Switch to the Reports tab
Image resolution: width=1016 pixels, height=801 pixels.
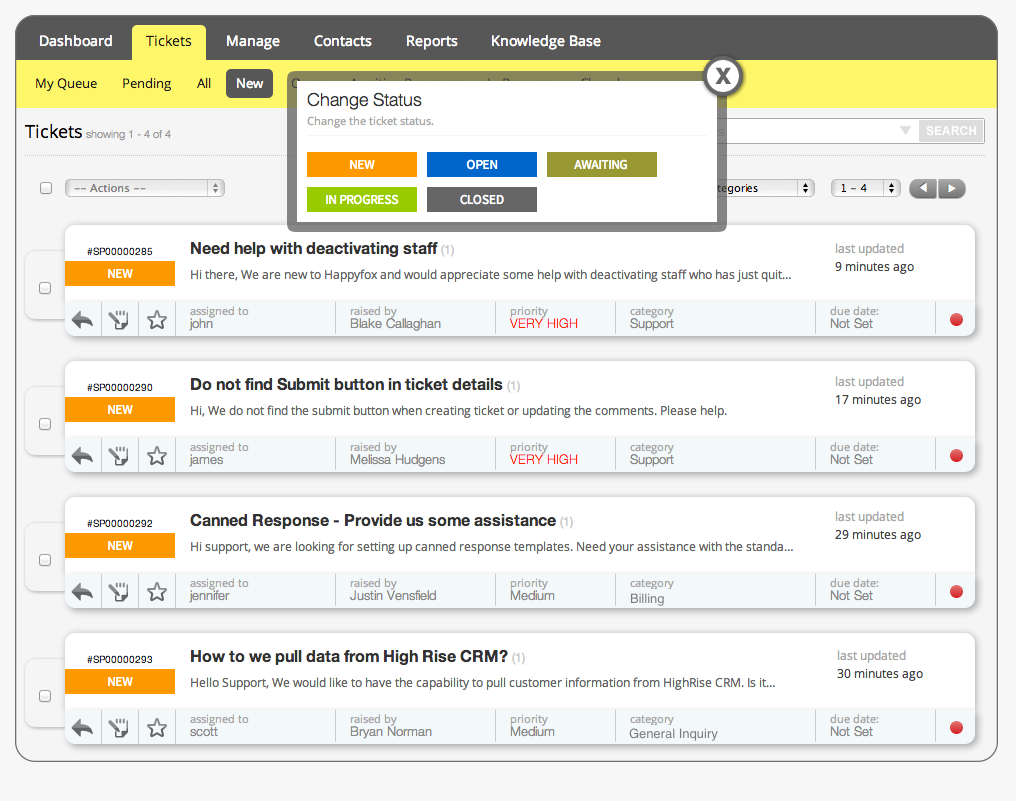(431, 41)
